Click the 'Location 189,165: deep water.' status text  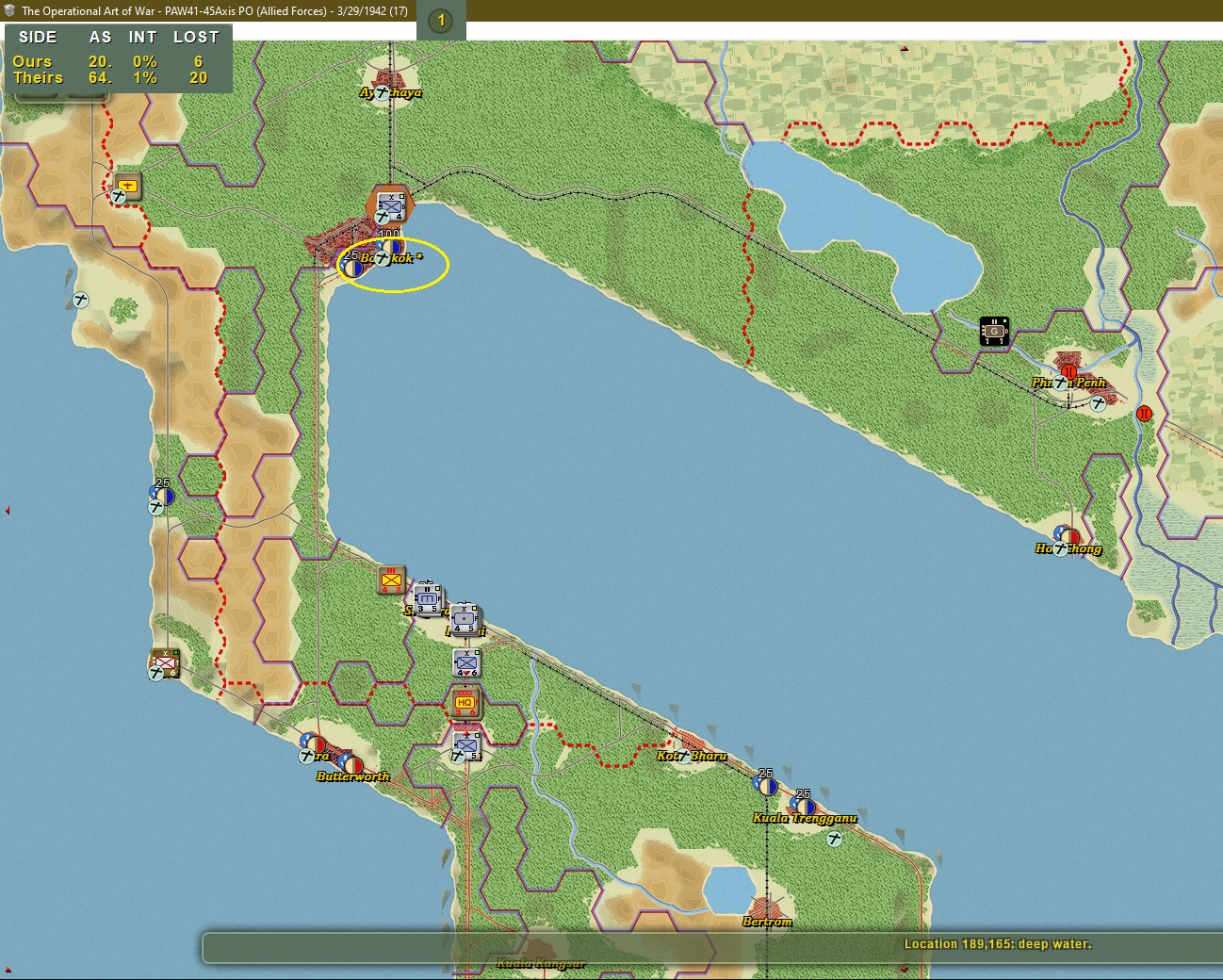click(998, 943)
